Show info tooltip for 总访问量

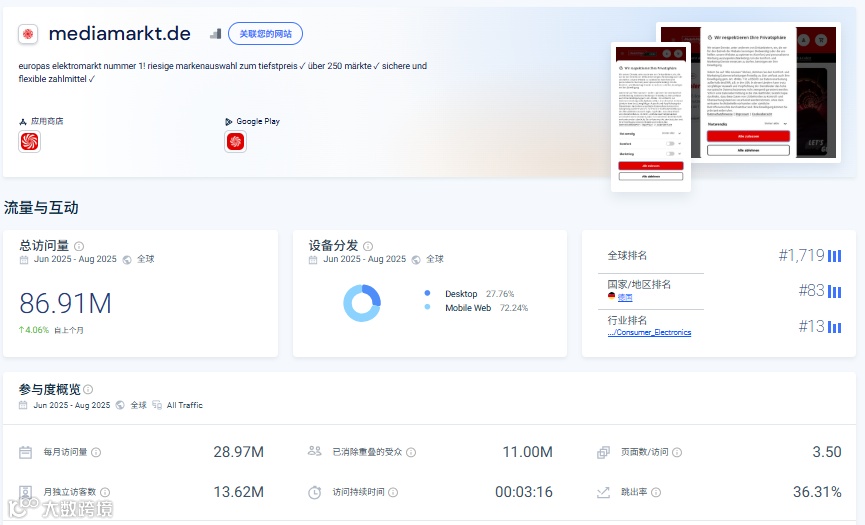tap(79, 246)
